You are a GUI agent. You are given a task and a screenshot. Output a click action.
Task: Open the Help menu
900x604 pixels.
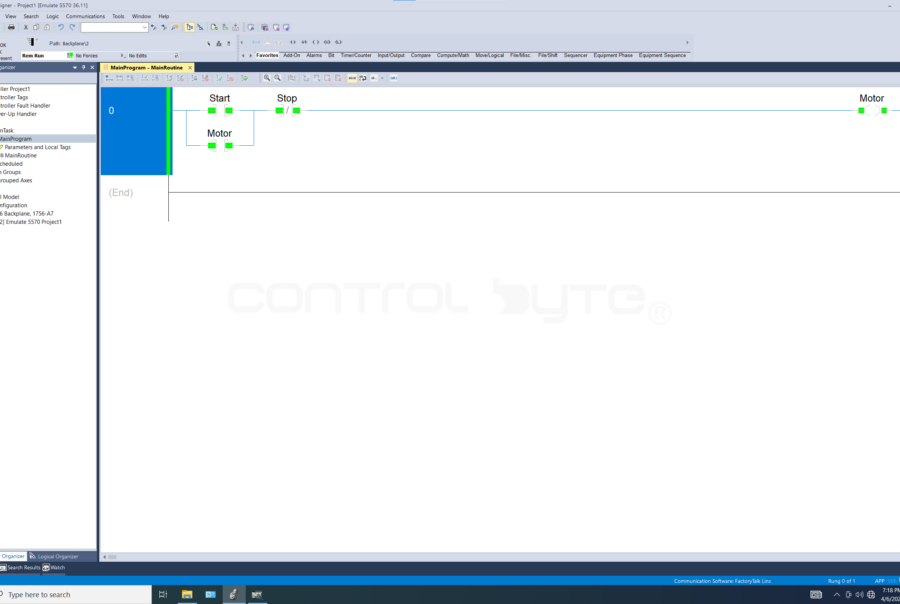click(164, 16)
